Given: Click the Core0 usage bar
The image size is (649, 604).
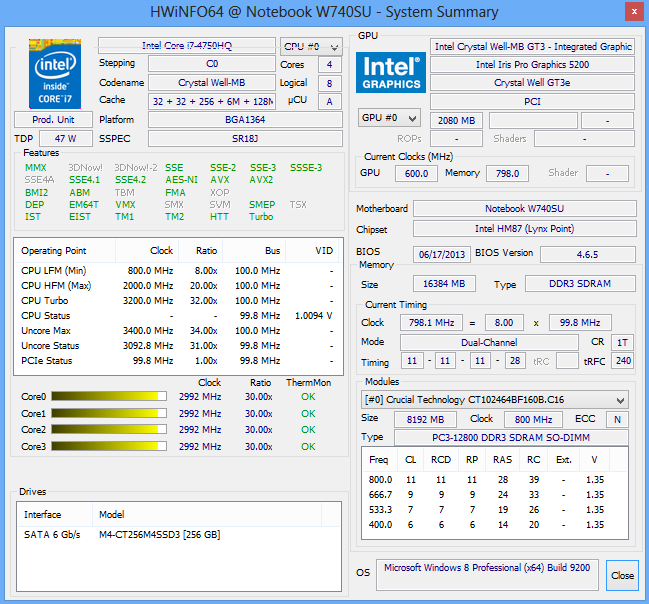Looking at the screenshot, I should tap(109, 396).
